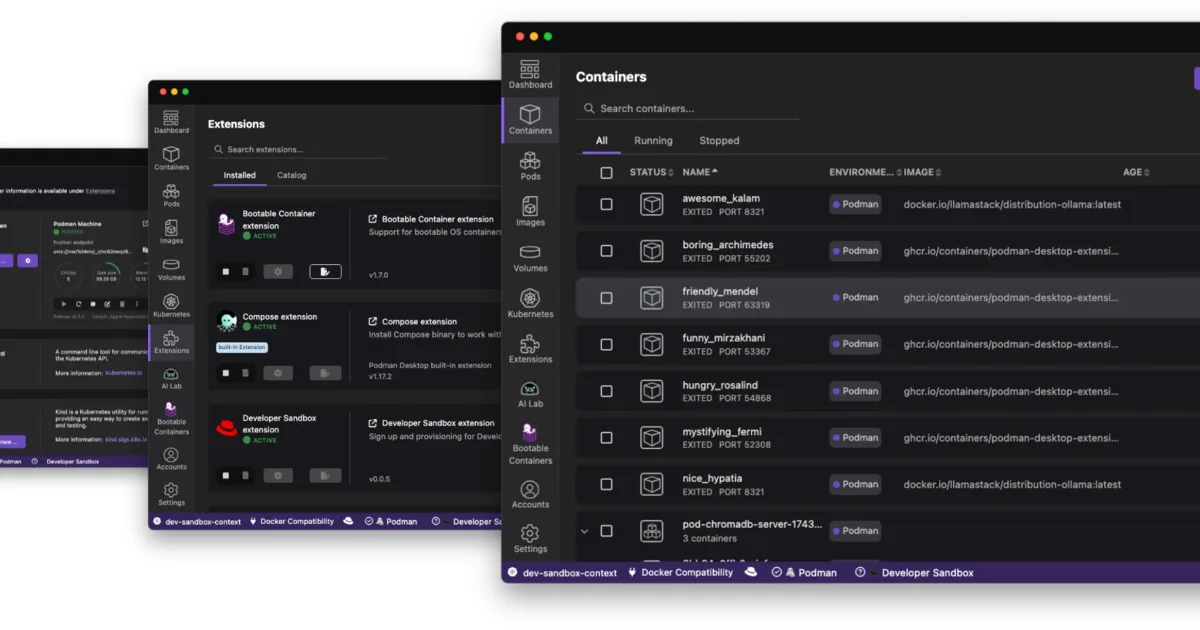Open Accounts in the Containers window sidebar
The height and width of the screenshot is (630, 1200).
click(x=530, y=494)
